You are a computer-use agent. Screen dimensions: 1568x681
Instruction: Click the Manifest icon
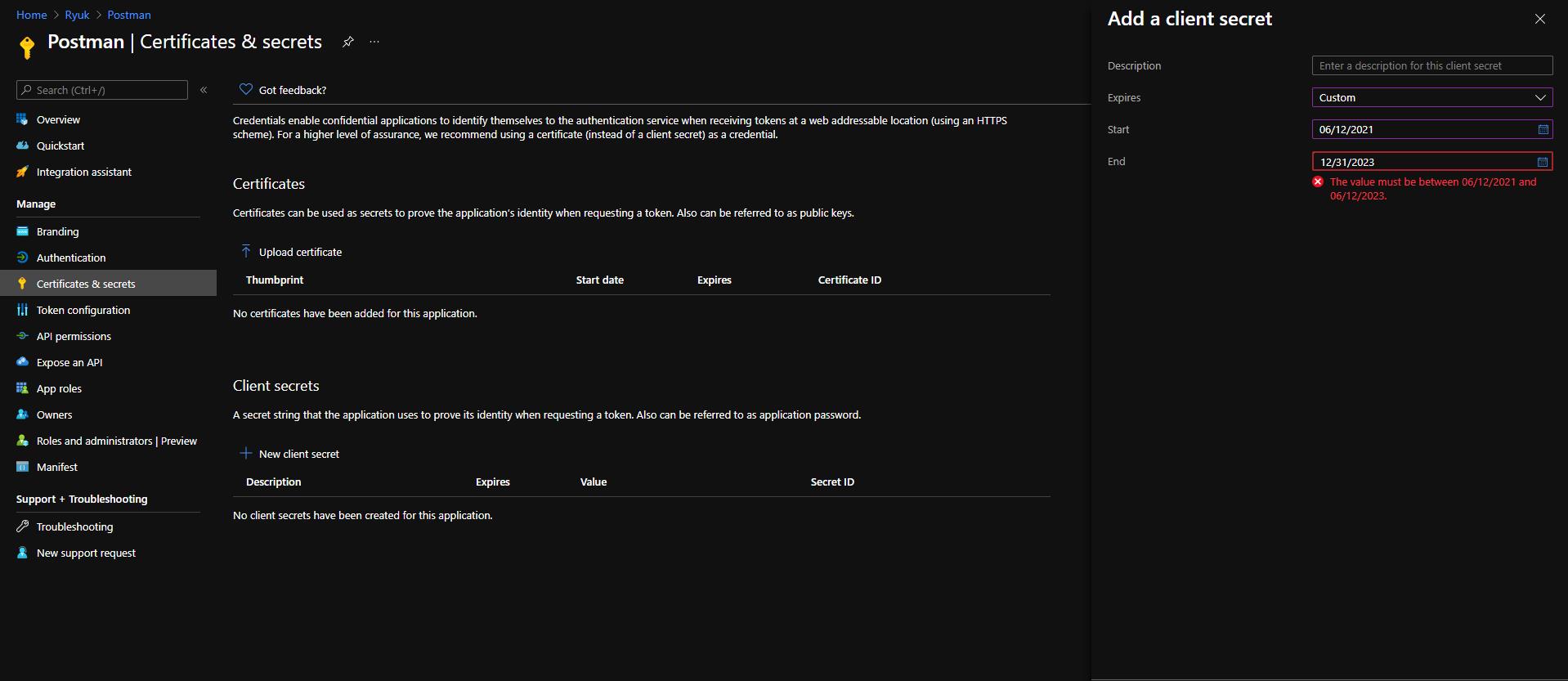click(x=22, y=467)
